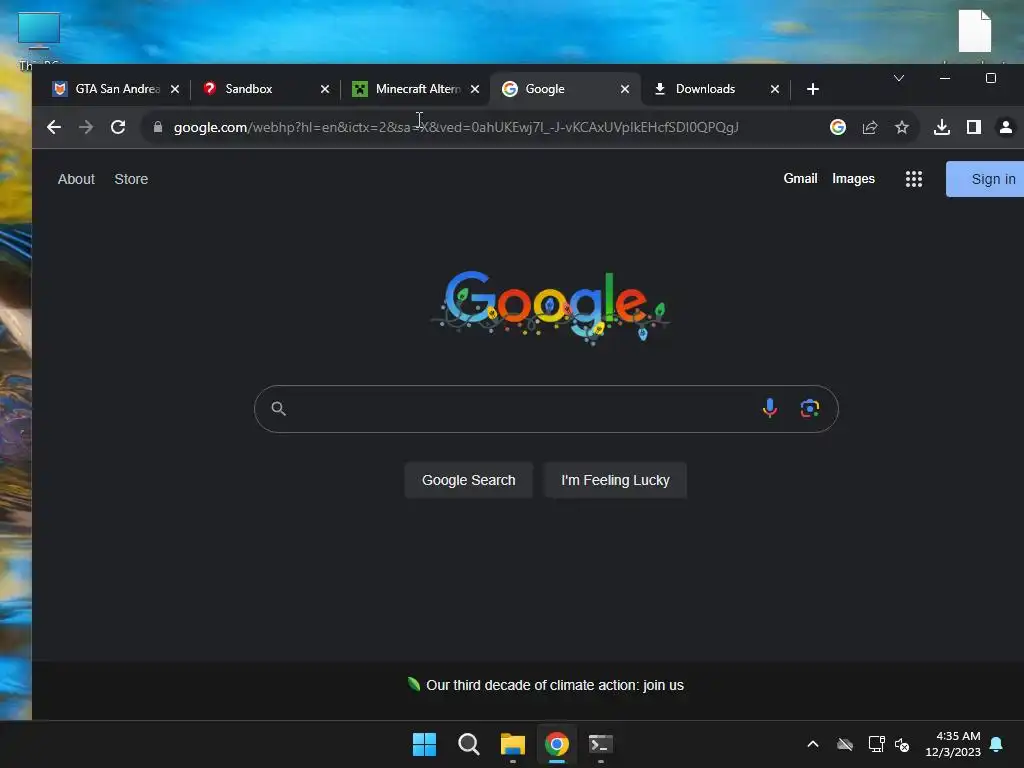Expand the tab search chevron
This screenshot has width=1024, height=768.
899,78
